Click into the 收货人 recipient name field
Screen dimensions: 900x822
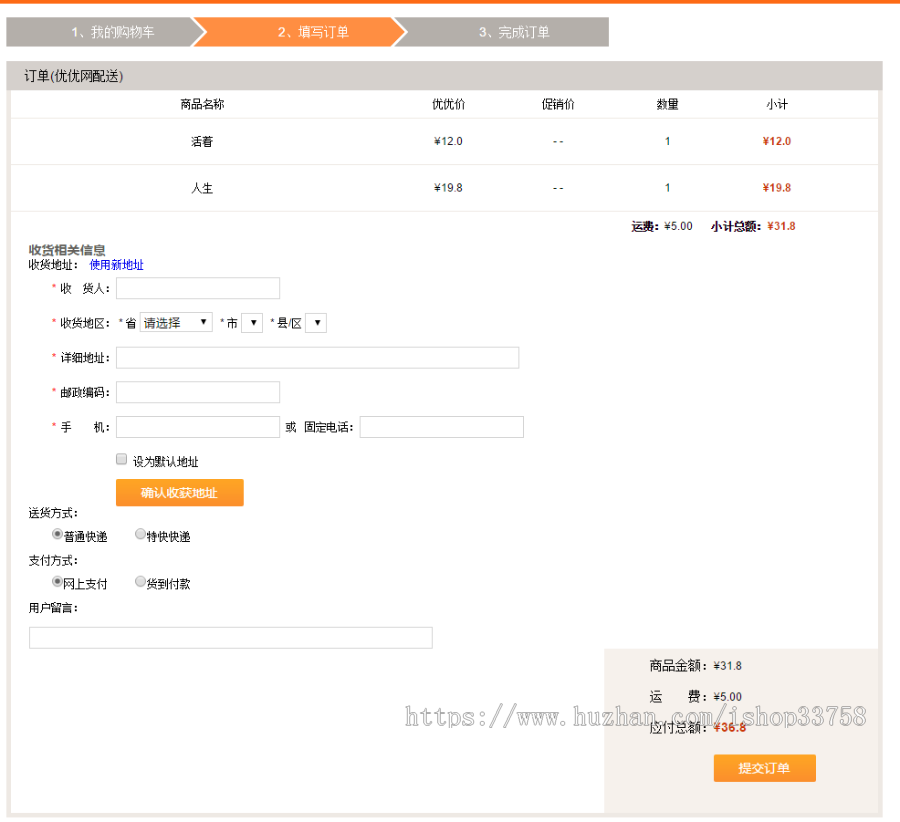pyautogui.click(x=197, y=288)
